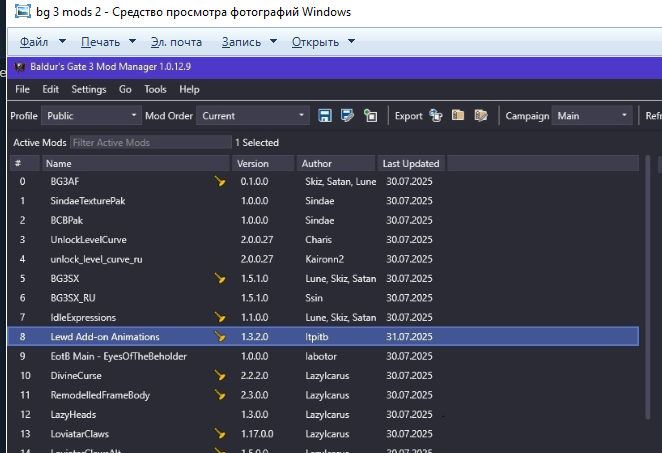Click the Filter Active Mods input field
662x453 pixels.
(151, 143)
